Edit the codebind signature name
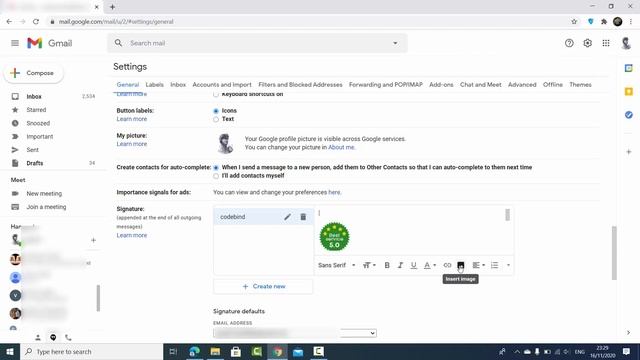 click(287, 217)
